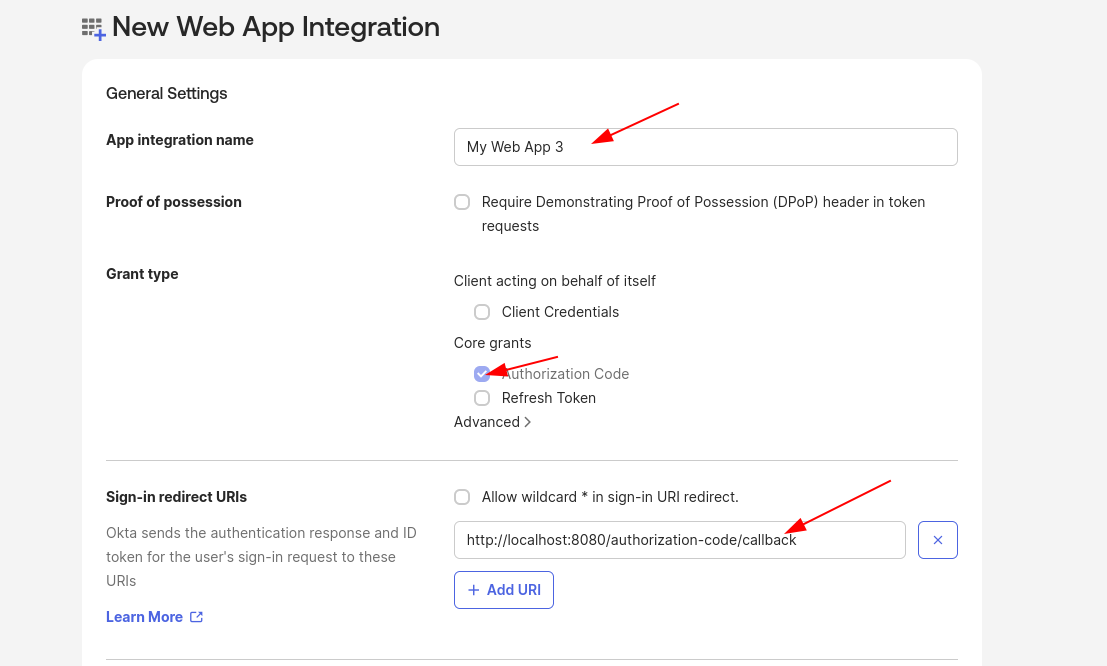Viewport: 1107px width, 666px height.
Task: Click the plus icon inside the Add URI button
Action: [474, 589]
